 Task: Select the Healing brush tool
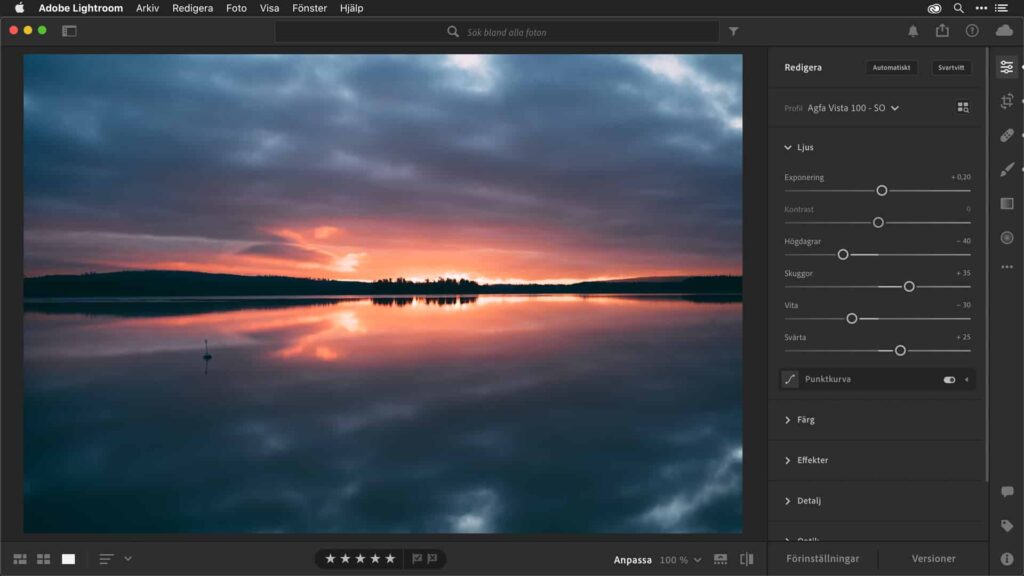[1006, 135]
